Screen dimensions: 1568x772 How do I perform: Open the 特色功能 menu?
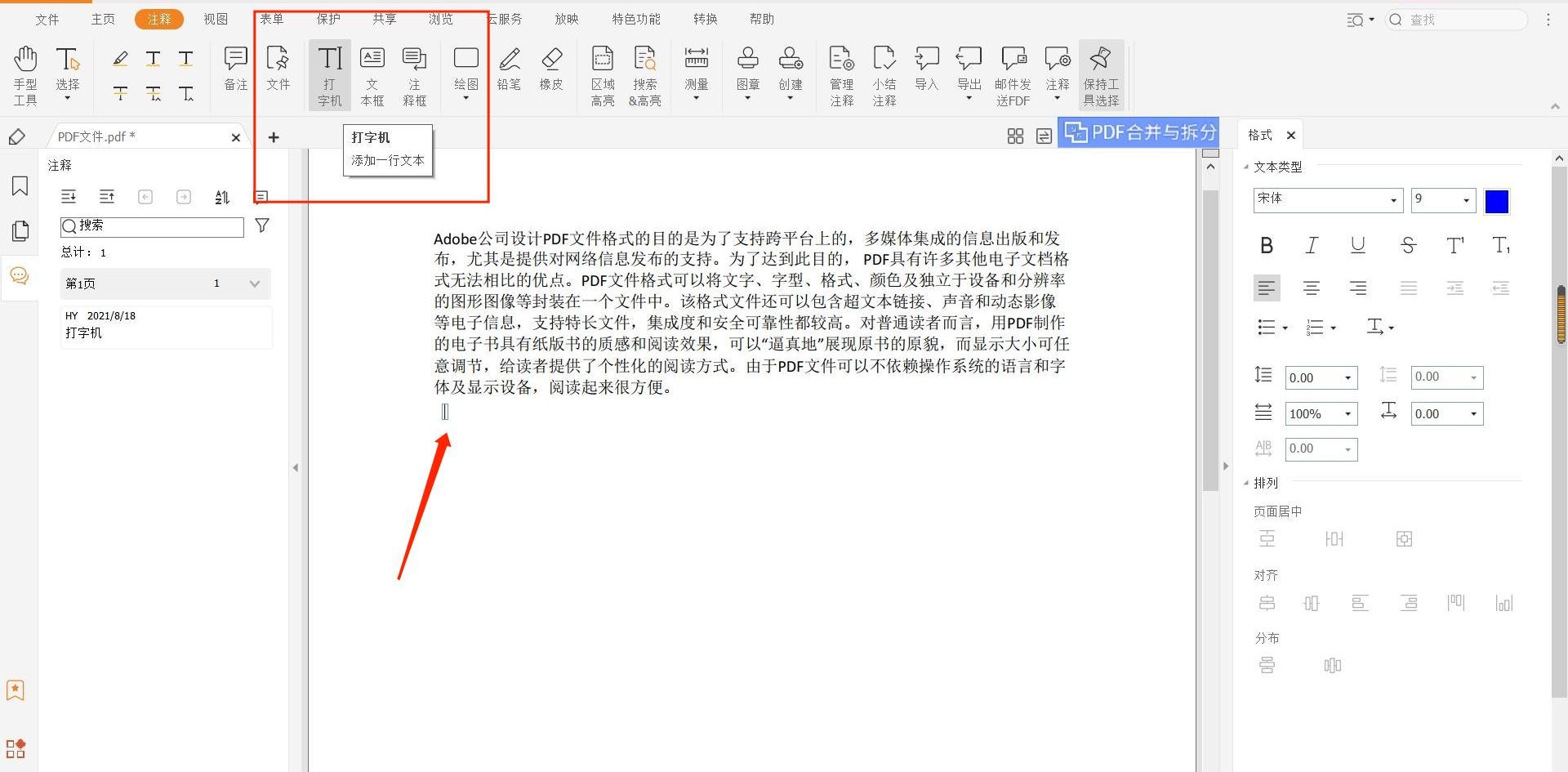pos(636,18)
